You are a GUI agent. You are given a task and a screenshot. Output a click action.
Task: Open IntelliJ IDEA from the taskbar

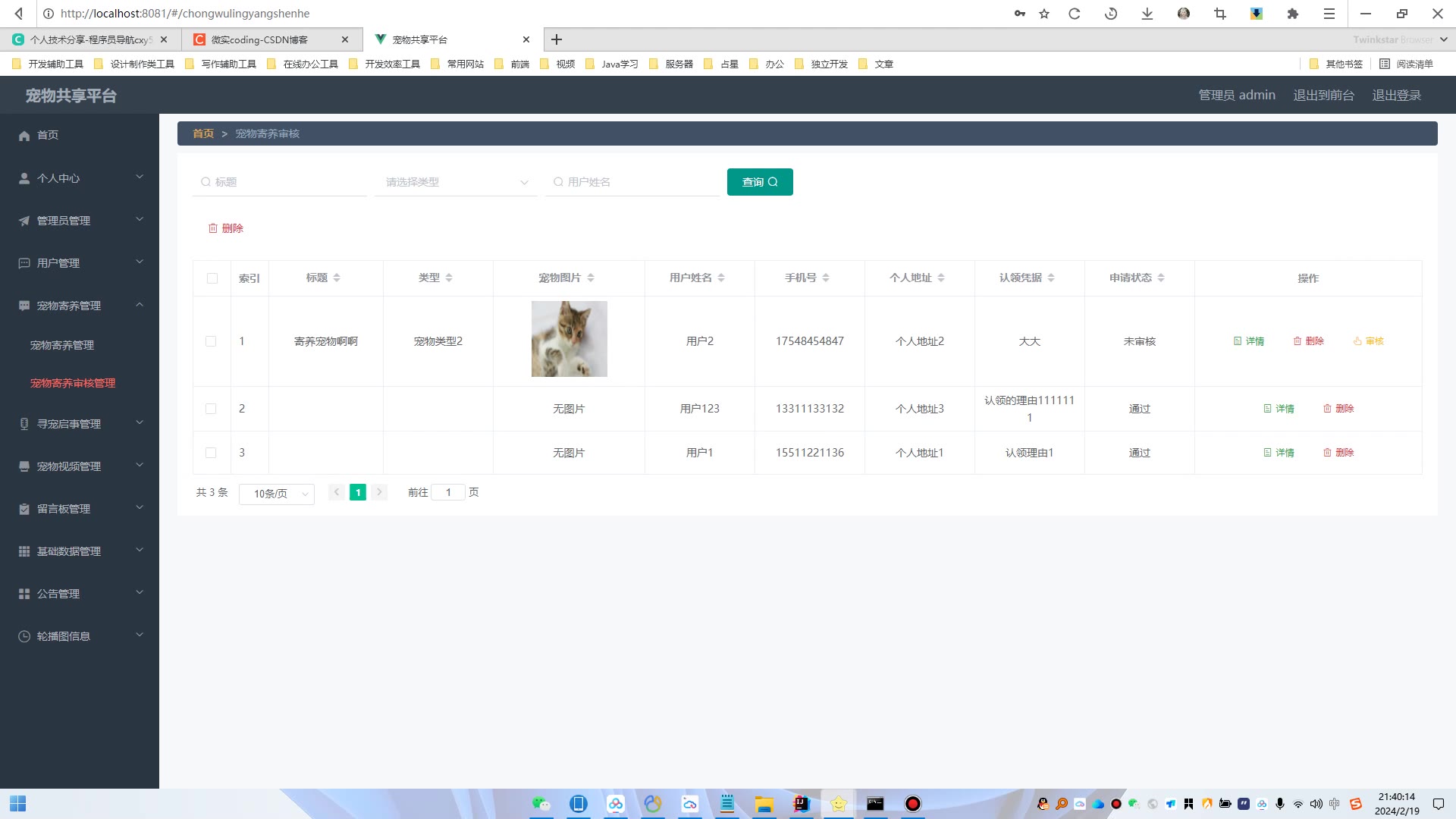[801, 804]
